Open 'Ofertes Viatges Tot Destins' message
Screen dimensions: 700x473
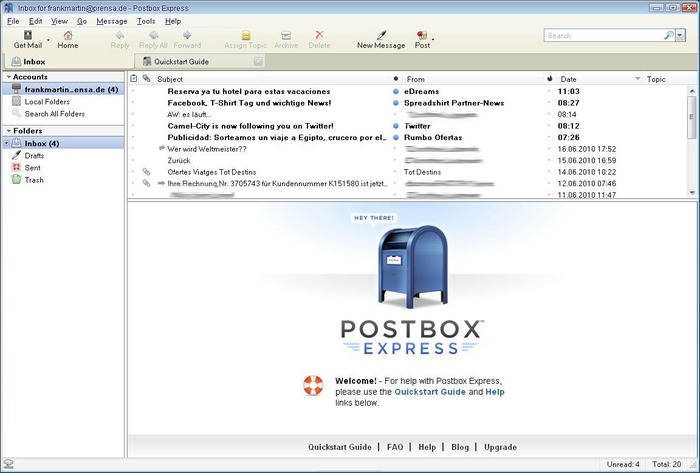coord(212,172)
